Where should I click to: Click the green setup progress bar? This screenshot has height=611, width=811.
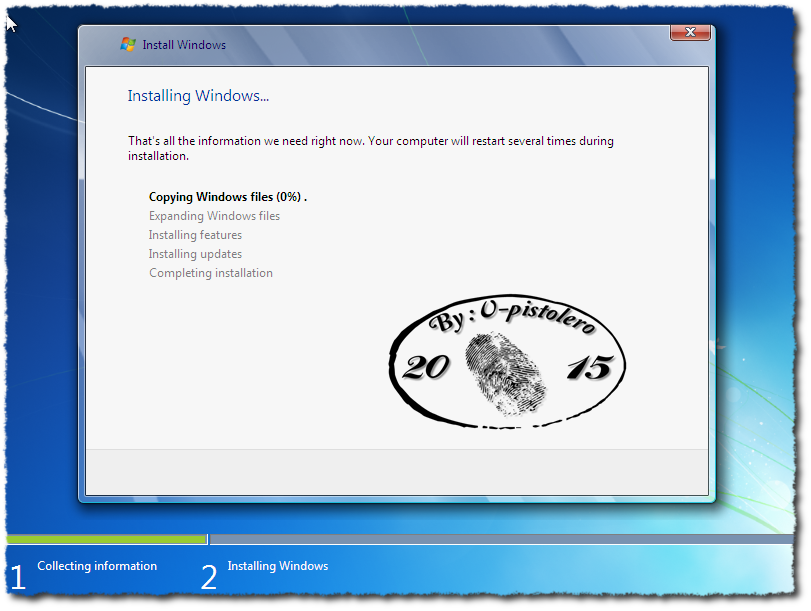click(107, 540)
